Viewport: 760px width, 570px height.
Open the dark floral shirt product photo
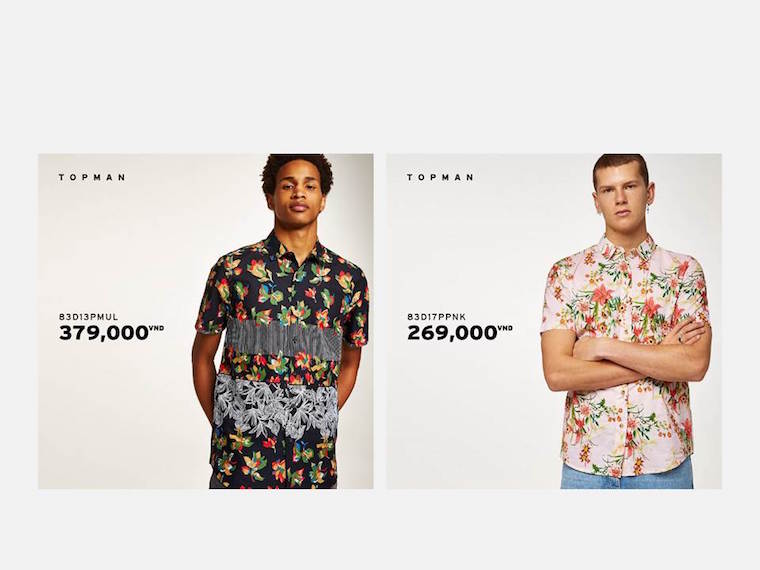click(x=280, y=321)
